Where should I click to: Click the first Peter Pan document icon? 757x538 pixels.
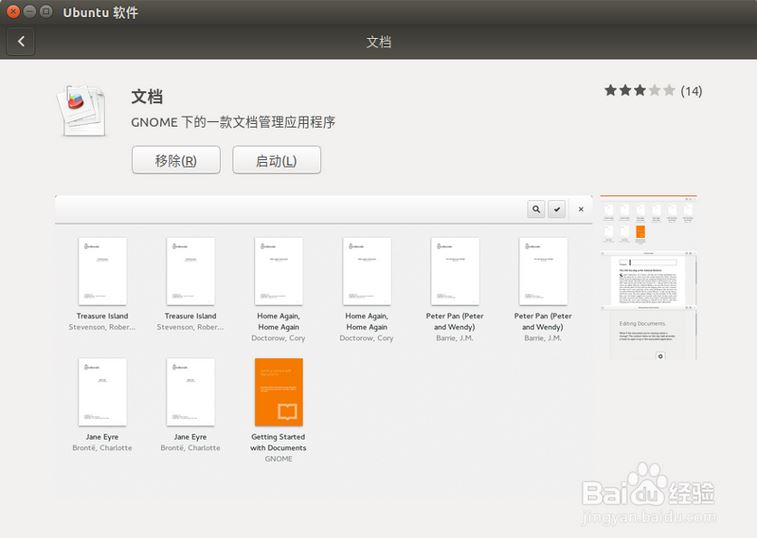pyautogui.click(x=455, y=271)
